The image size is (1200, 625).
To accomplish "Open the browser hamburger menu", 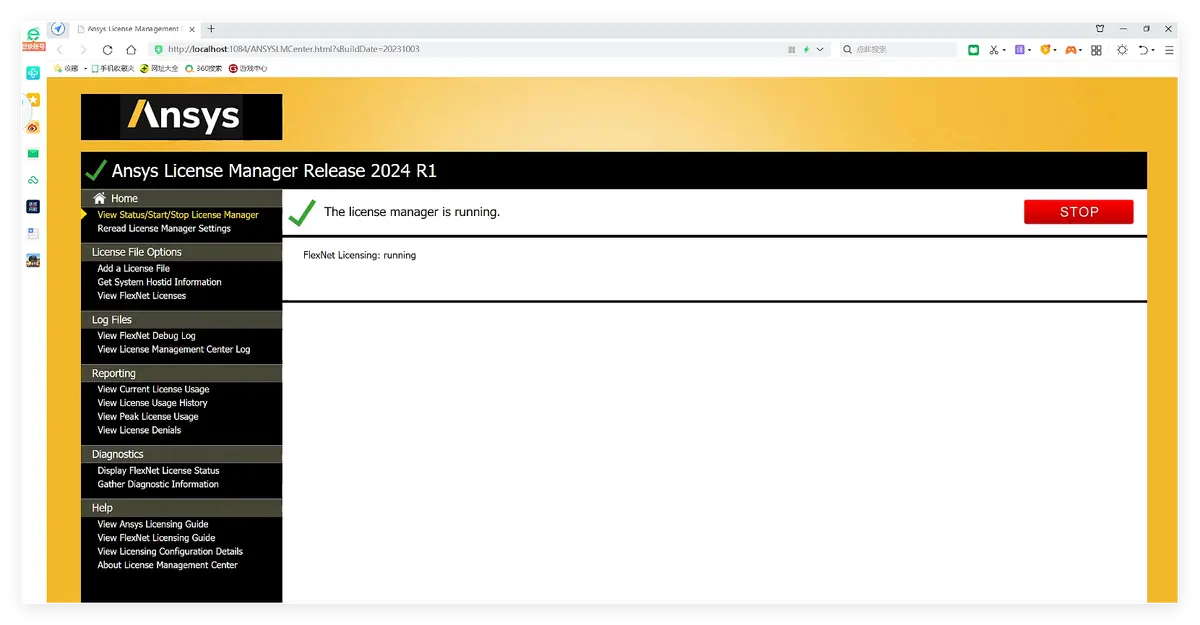I will pos(1169,49).
